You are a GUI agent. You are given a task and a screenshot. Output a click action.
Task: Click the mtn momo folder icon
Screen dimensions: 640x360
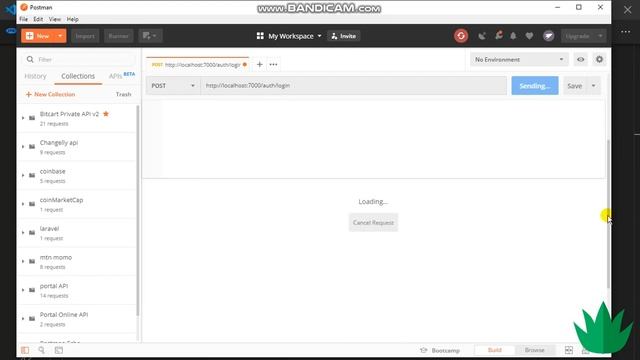click(x=32, y=261)
